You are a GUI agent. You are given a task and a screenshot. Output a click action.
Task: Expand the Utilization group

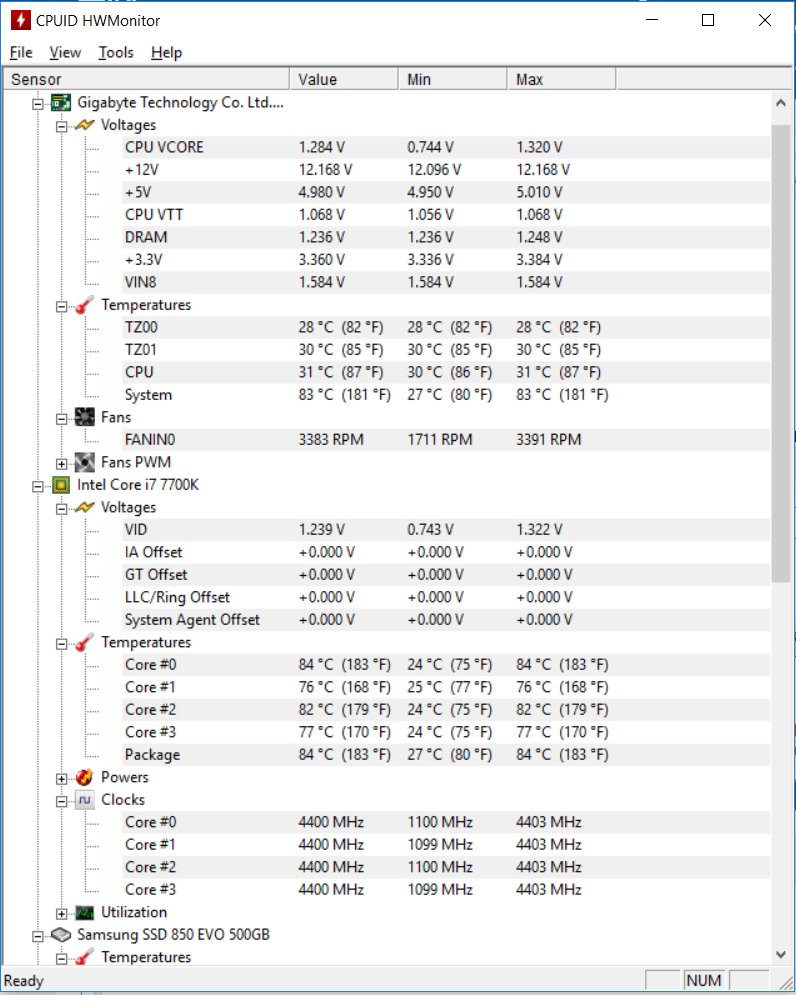pyautogui.click(x=62, y=914)
